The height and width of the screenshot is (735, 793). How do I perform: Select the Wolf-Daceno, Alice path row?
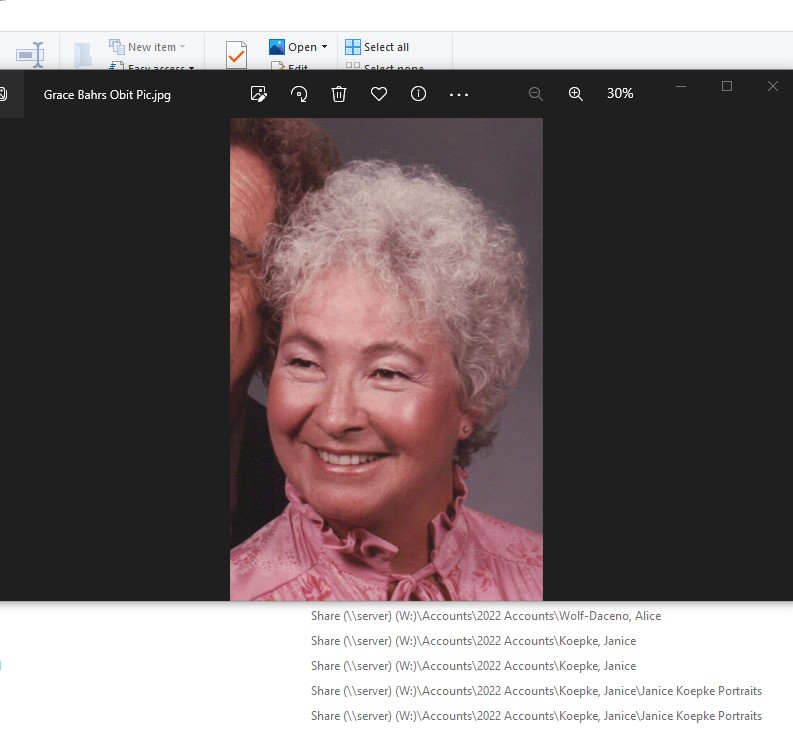(485, 616)
